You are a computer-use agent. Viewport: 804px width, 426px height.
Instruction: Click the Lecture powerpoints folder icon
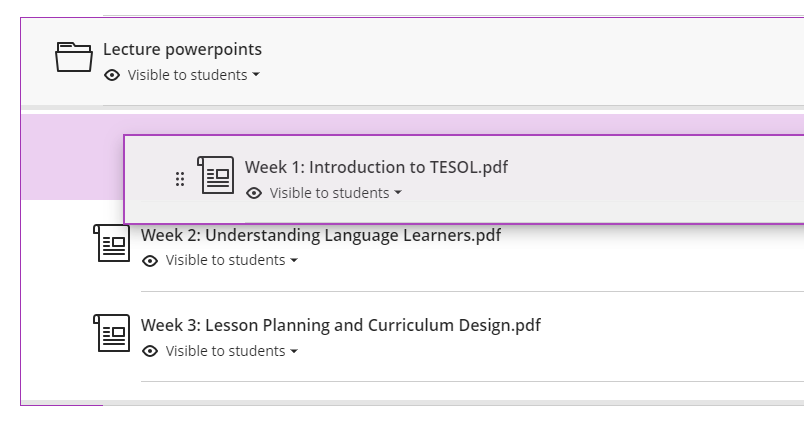click(x=74, y=57)
